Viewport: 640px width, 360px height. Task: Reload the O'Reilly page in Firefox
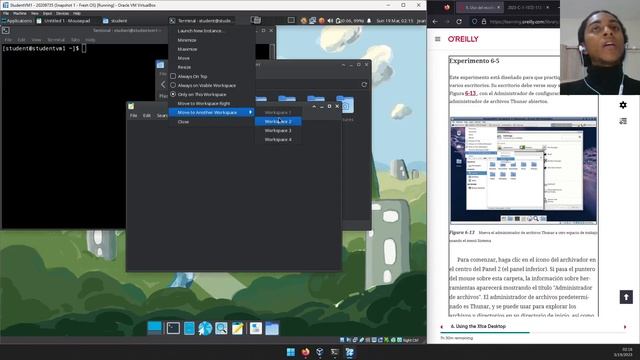click(459, 21)
